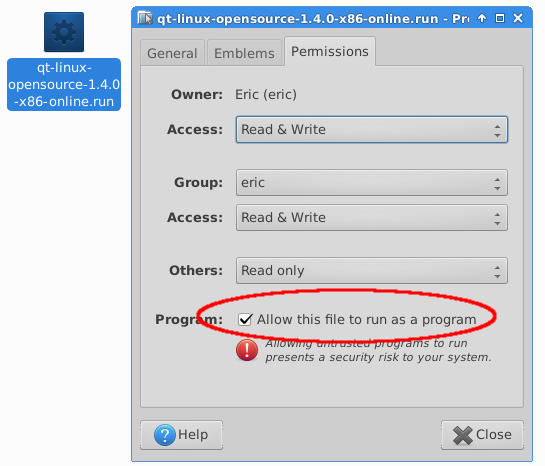Click the blue question mark Help icon
The width and height of the screenshot is (545, 466).
coord(164,435)
